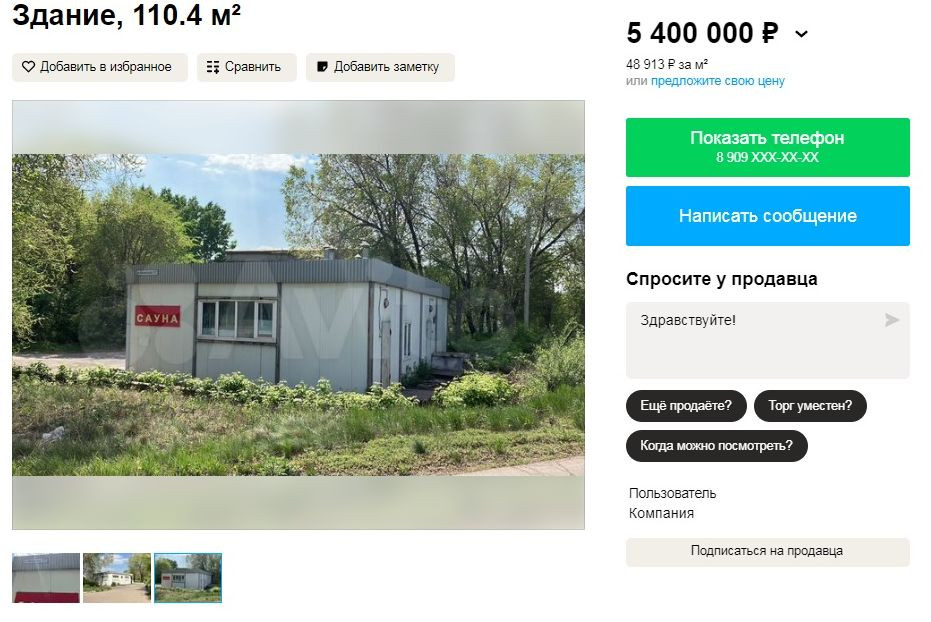Open the first photo thumbnail

pyautogui.click(x=46, y=578)
